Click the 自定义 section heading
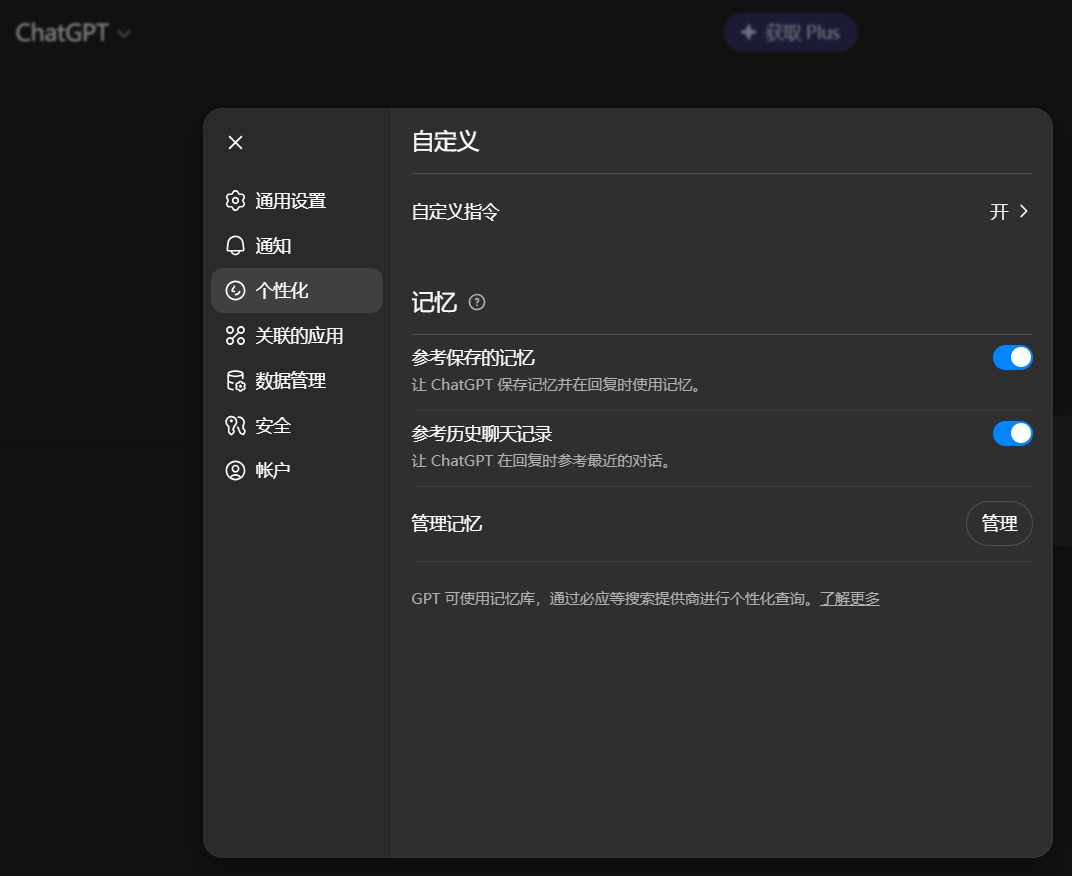Screen dimensions: 1072x876 (x=445, y=141)
